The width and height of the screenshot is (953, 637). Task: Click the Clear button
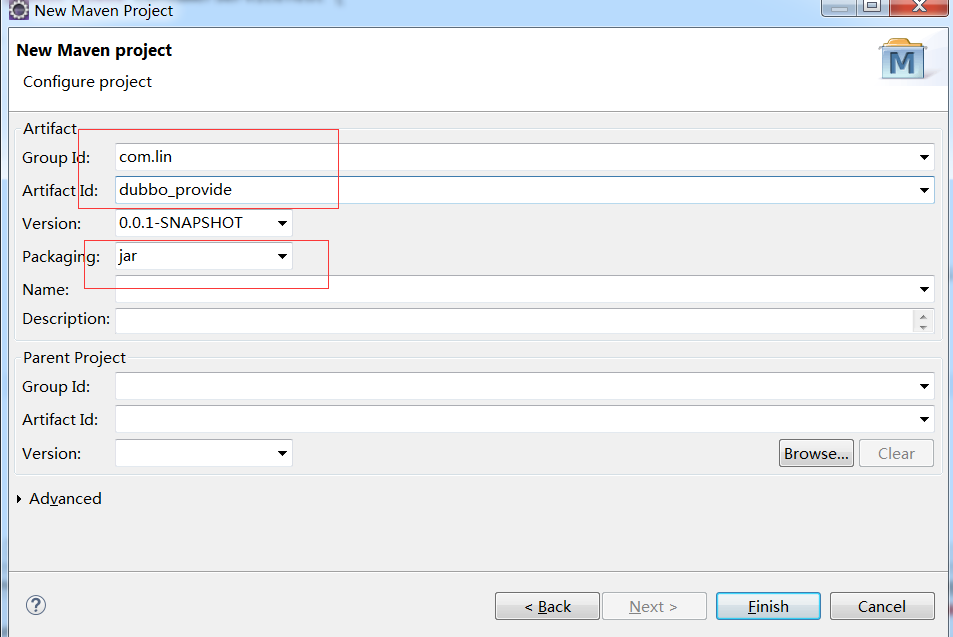[x=896, y=453]
